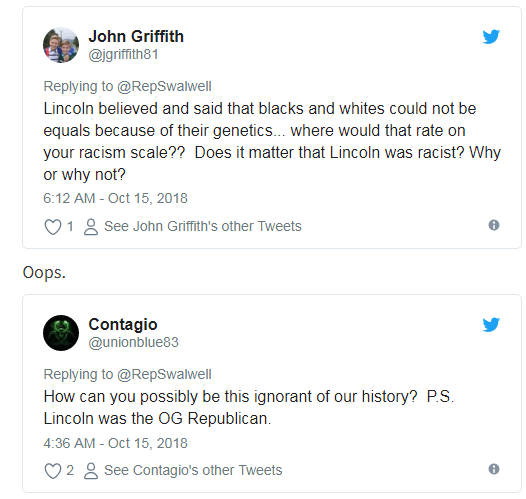Viewport: 526px width, 499px height.
Task: Follow @RepSwalwell mention in John Griffith's tweet
Action: coord(164,87)
